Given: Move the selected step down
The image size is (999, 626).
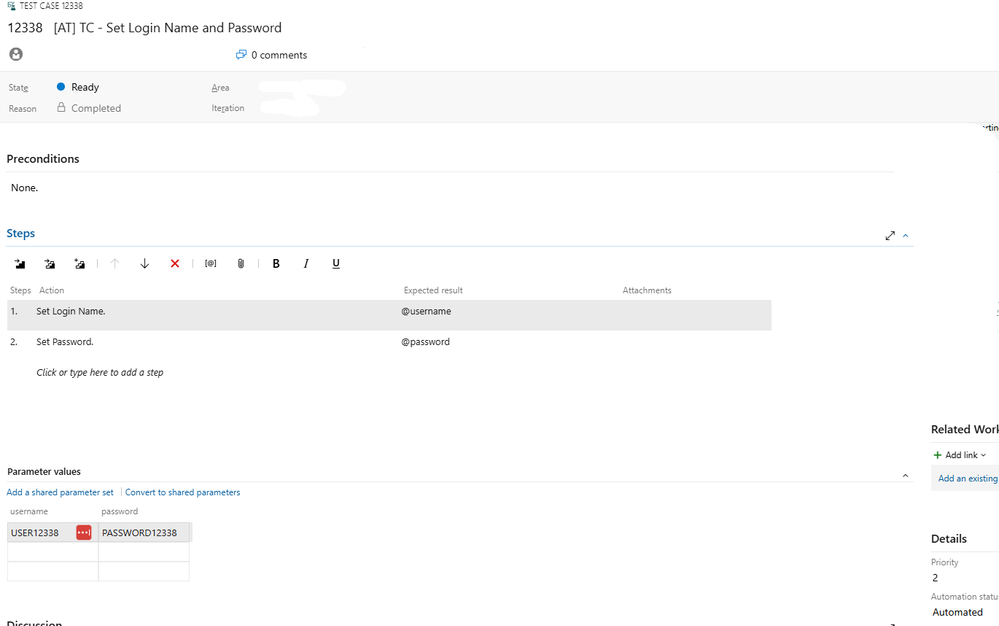Looking at the screenshot, I should click(145, 264).
